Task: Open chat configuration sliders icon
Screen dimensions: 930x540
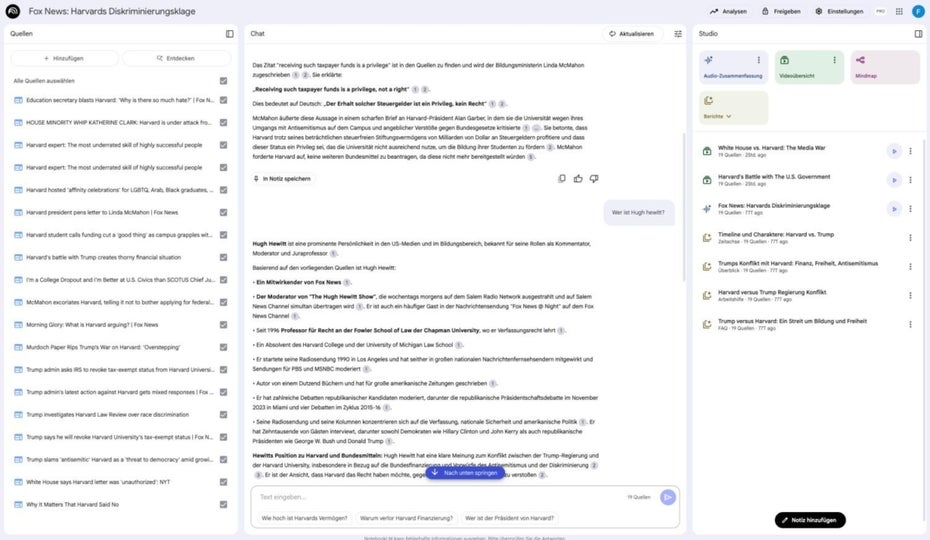Action: coord(678,34)
